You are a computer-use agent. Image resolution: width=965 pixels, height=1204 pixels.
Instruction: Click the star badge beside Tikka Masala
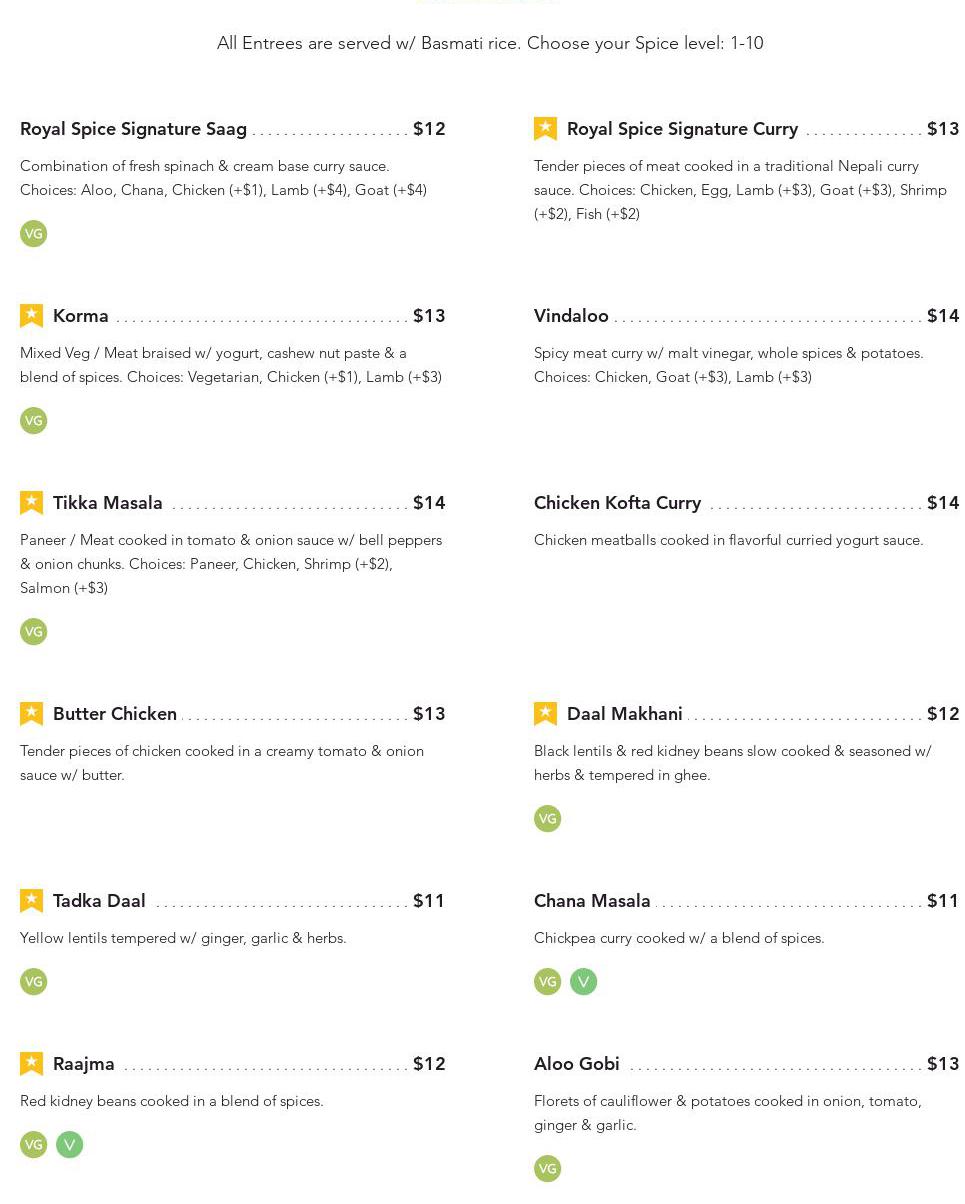pos(31,503)
